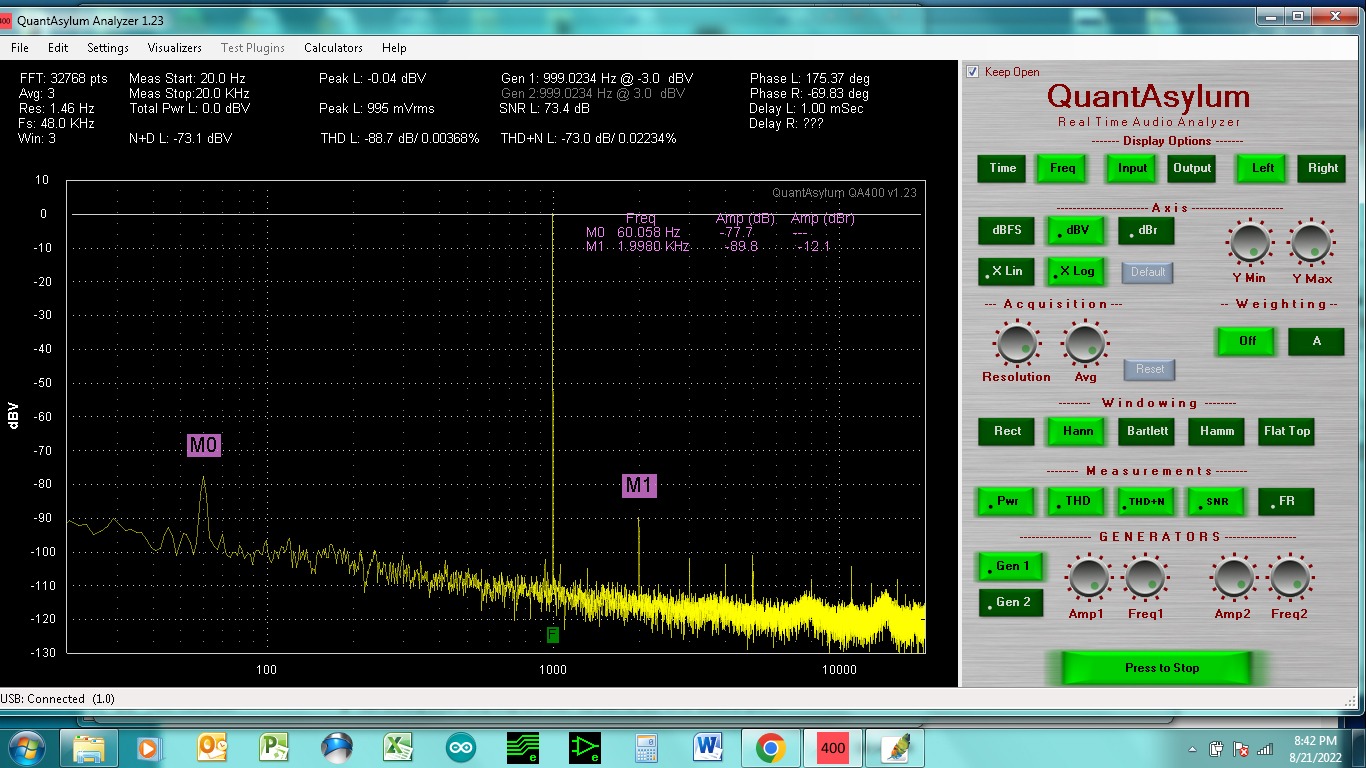The height and width of the screenshot is (768, 1366).
Task: Select X Log axis scaling
Action: pyautogui.click(x=1077, y=271)
